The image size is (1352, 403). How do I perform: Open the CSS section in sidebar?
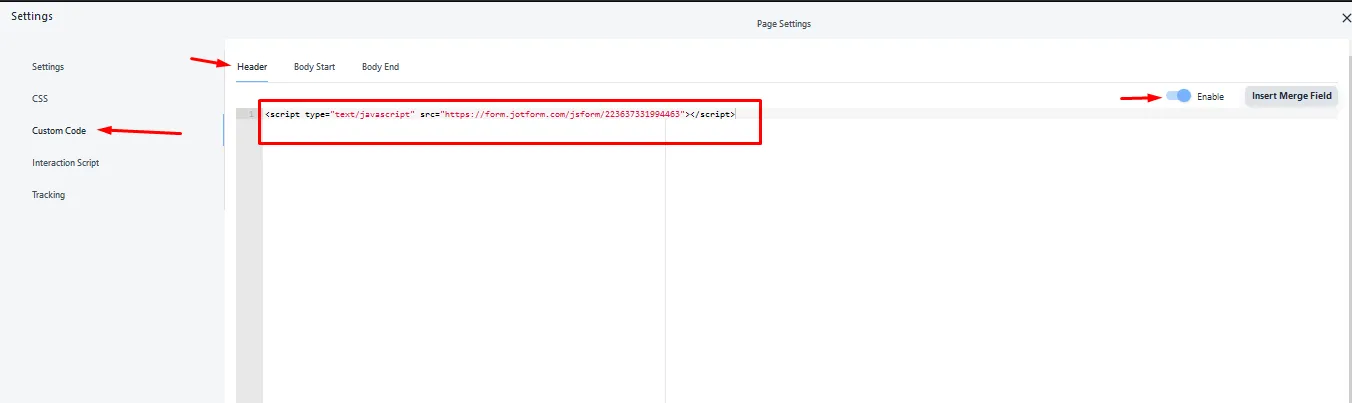coord(40,99)
